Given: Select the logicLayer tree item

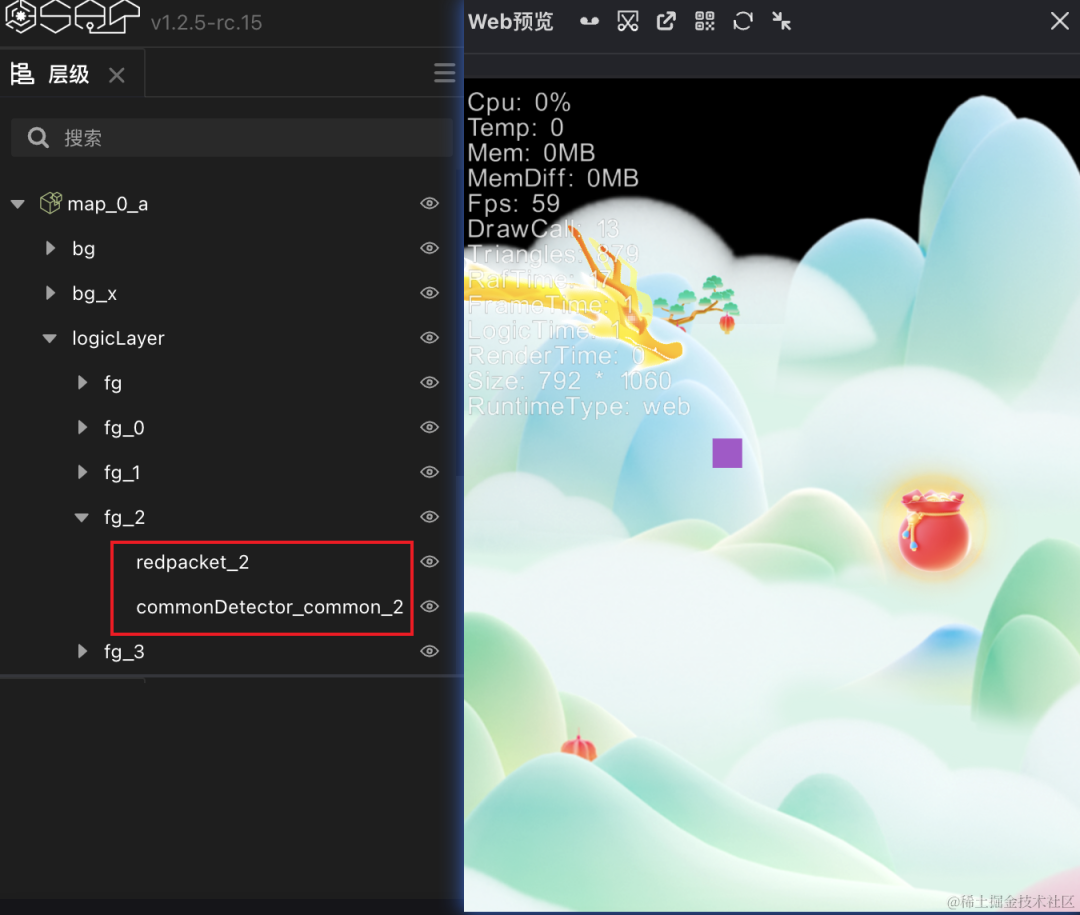Looking at the screenshot, I should [x=118, y=338].
